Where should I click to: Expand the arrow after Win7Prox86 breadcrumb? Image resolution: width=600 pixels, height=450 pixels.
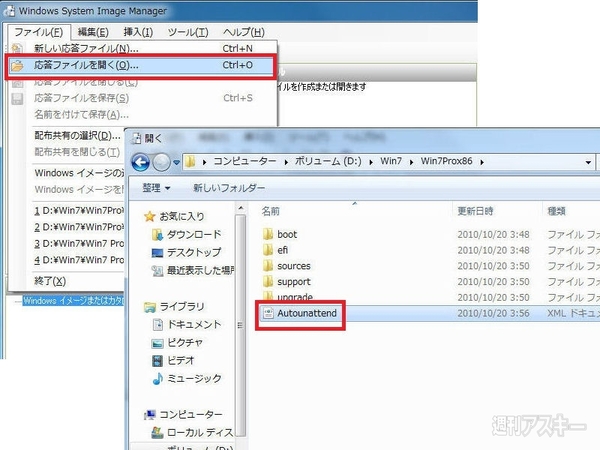482,162
